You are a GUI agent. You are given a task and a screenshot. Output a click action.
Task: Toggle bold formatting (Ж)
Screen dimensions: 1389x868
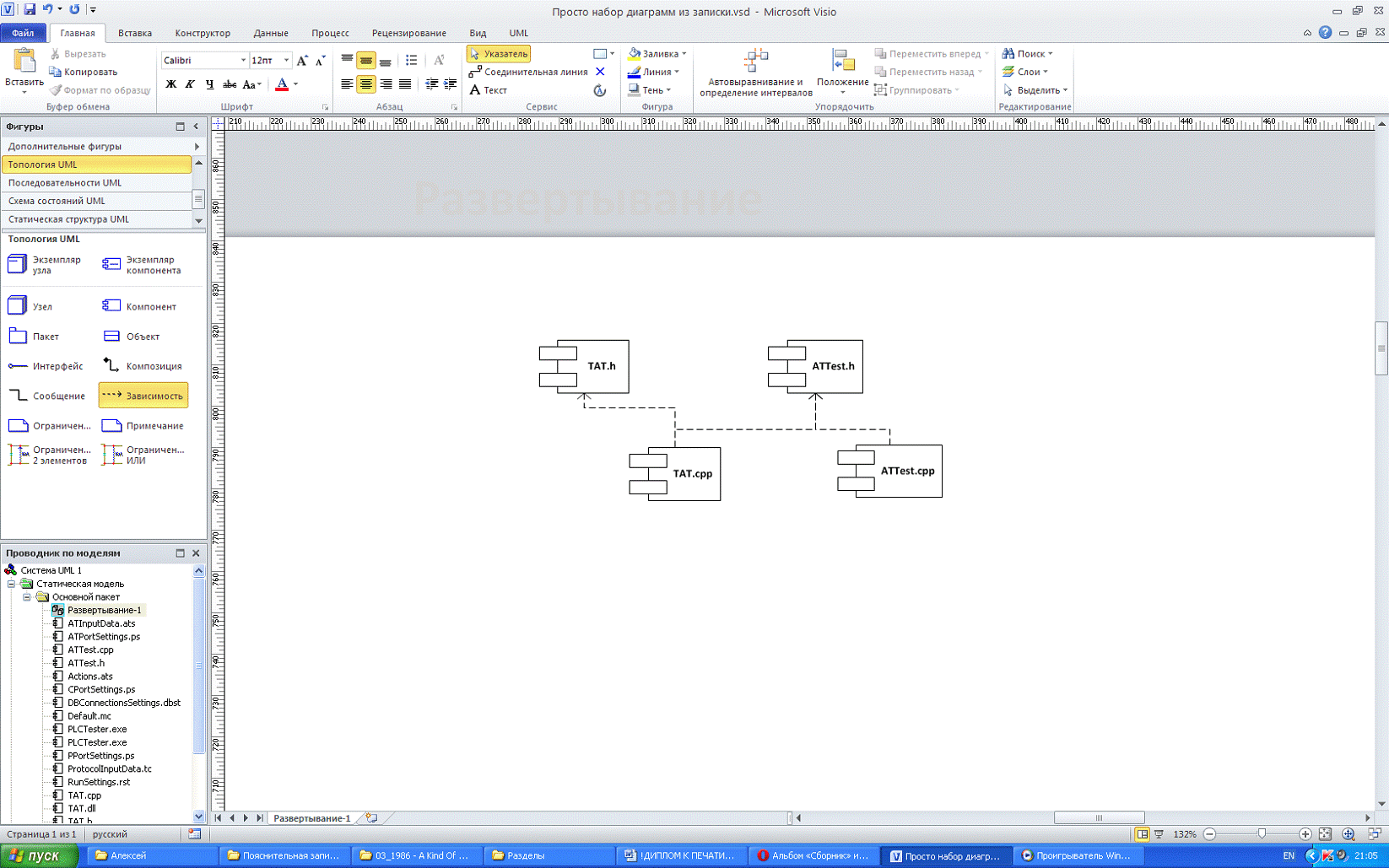pyautogui.click(x=171, y=84)
